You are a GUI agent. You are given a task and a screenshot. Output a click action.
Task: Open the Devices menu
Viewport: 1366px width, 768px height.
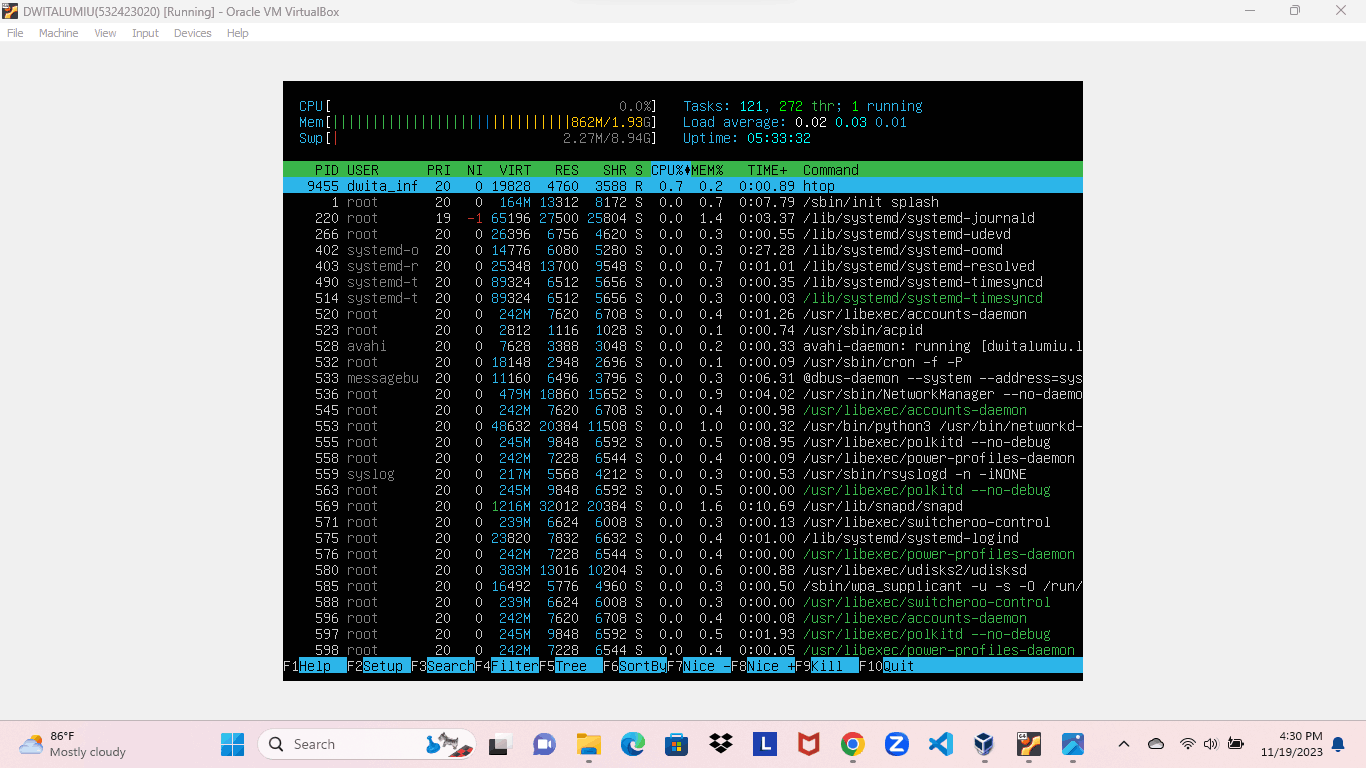[x=192, y=33]
